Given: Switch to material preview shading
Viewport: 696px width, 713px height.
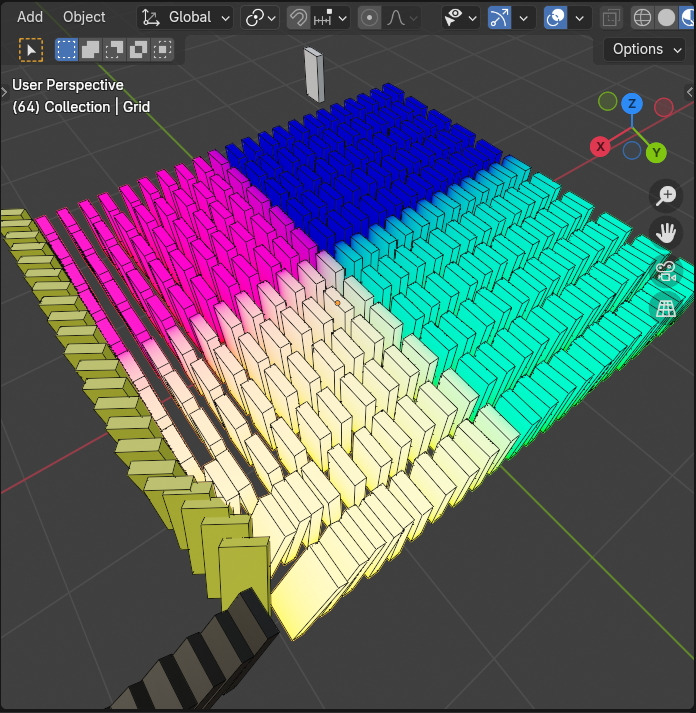Looking at the screenshot, I should pyautogui.click(x=688, y=18).
